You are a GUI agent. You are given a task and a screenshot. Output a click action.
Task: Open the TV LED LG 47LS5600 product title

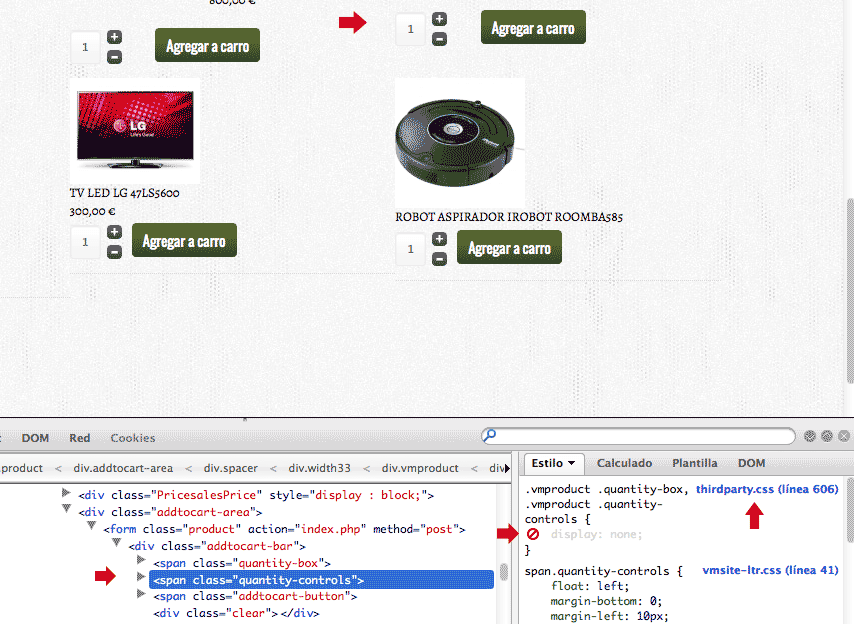pos(124,193)
